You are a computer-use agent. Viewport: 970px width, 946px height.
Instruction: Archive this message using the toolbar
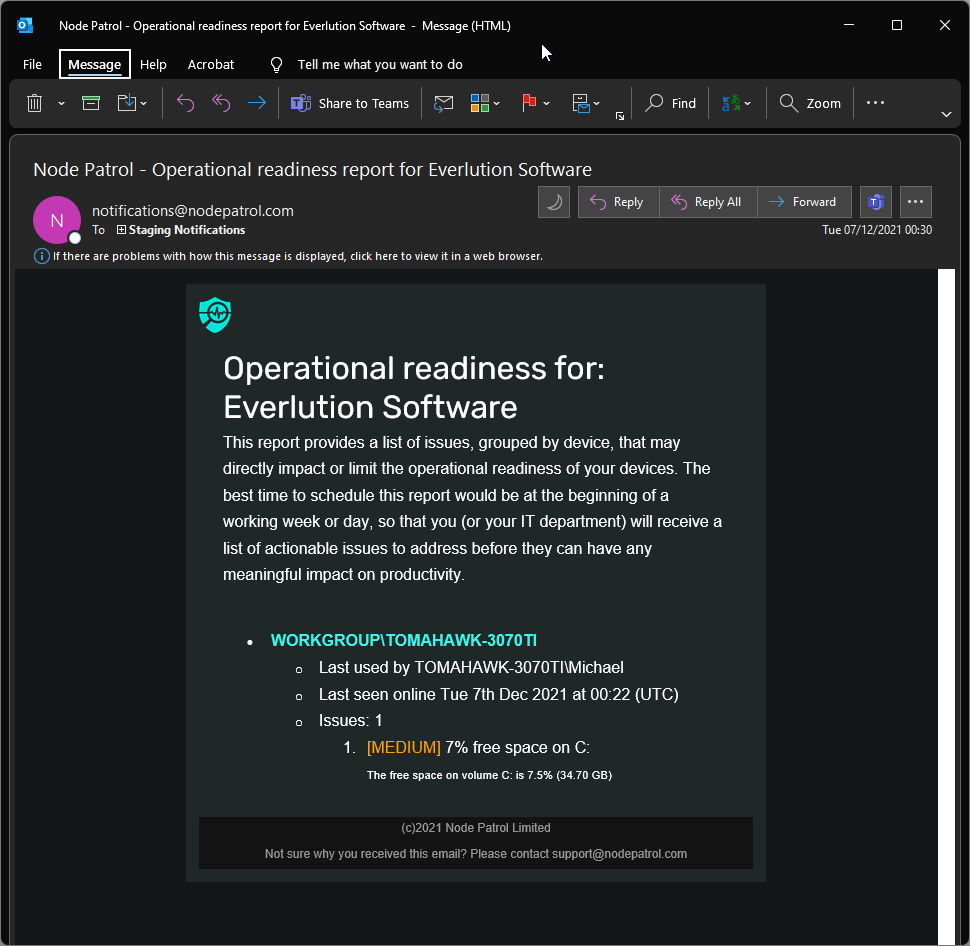[x=91, y=103]
